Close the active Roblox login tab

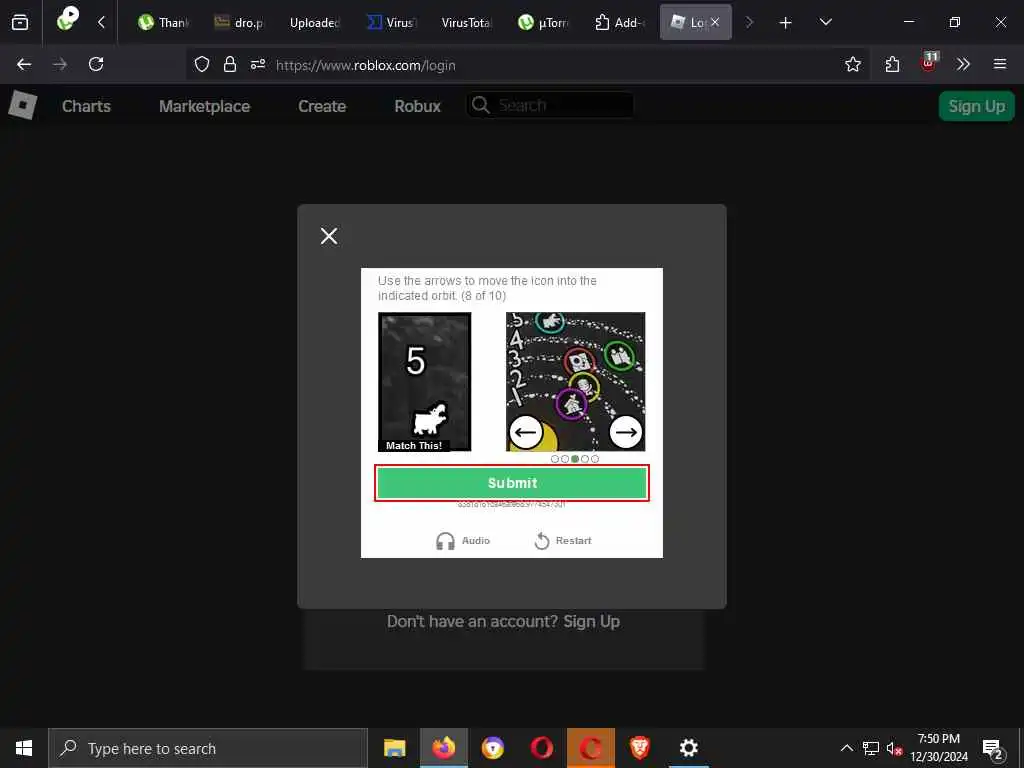715,22
